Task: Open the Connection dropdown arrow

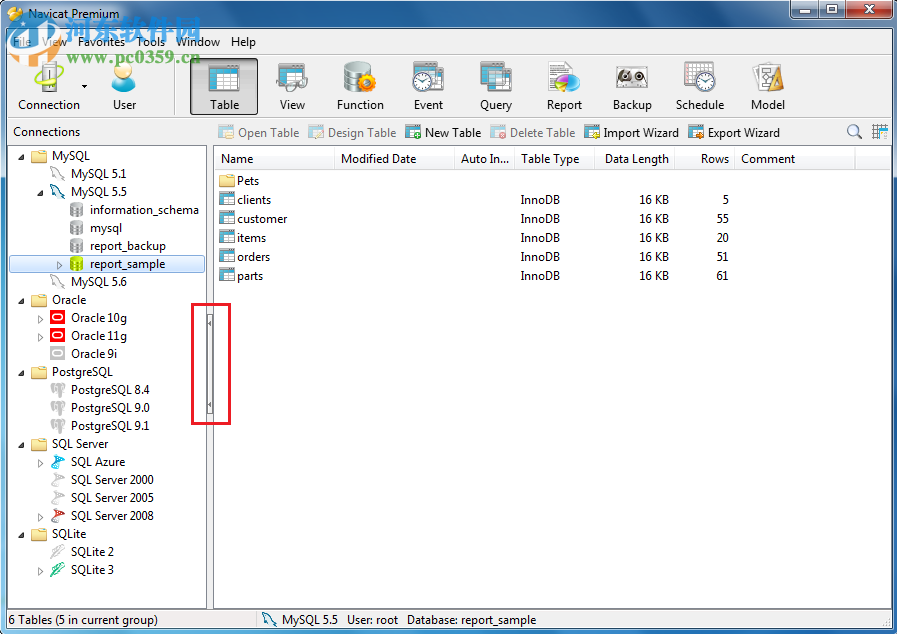Action: [x=85, y=86]
